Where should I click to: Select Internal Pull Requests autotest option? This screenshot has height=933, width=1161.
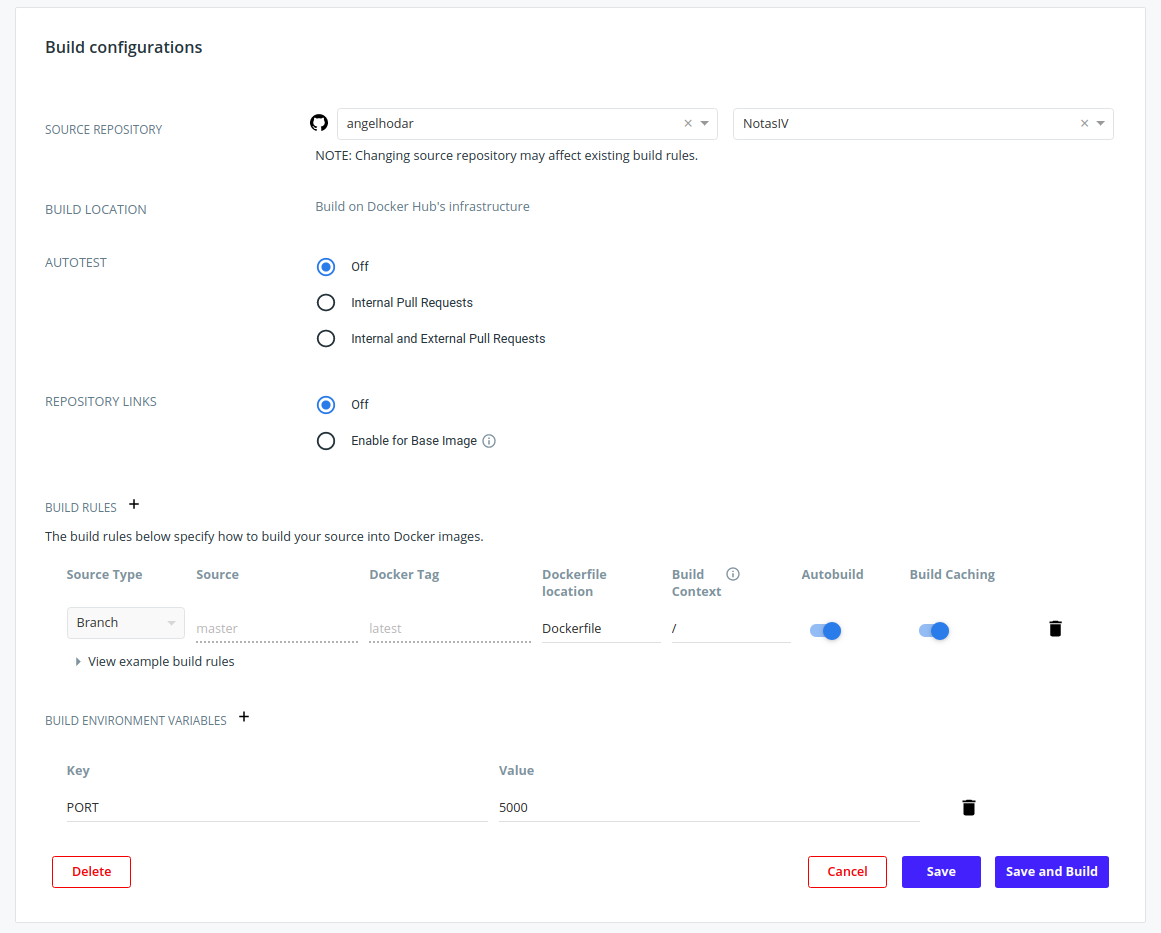point(326,302)
